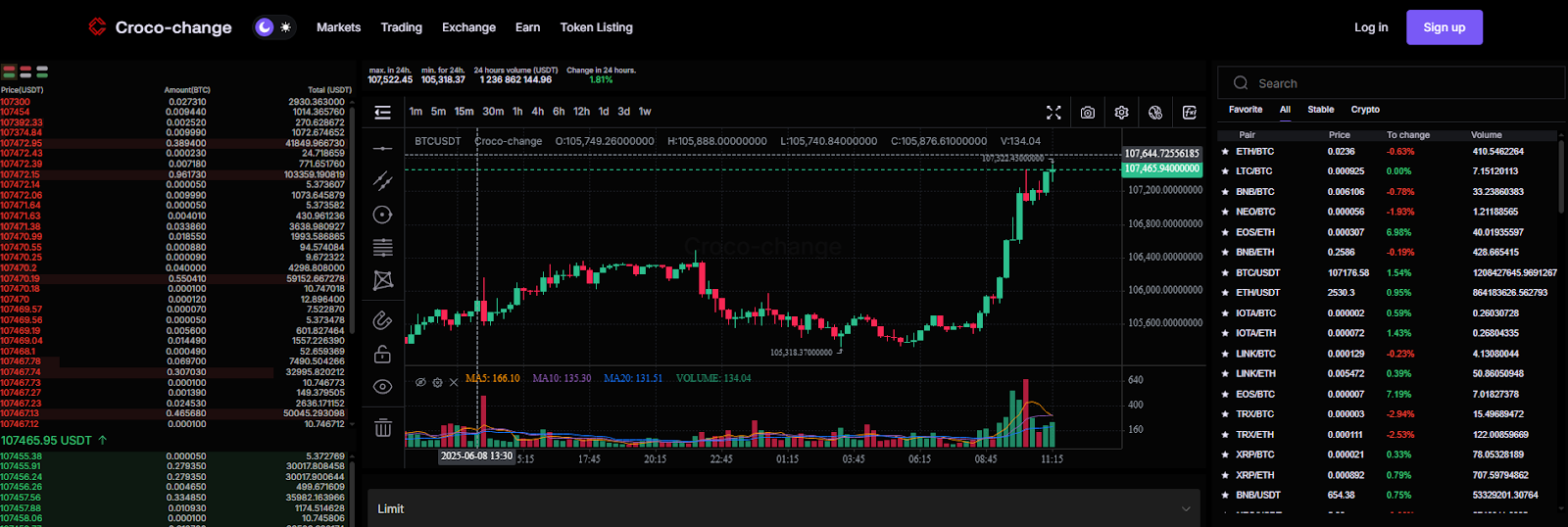Select the XABCD wave pattern tool
1568x527 pixels.
(x=383, y=281)
